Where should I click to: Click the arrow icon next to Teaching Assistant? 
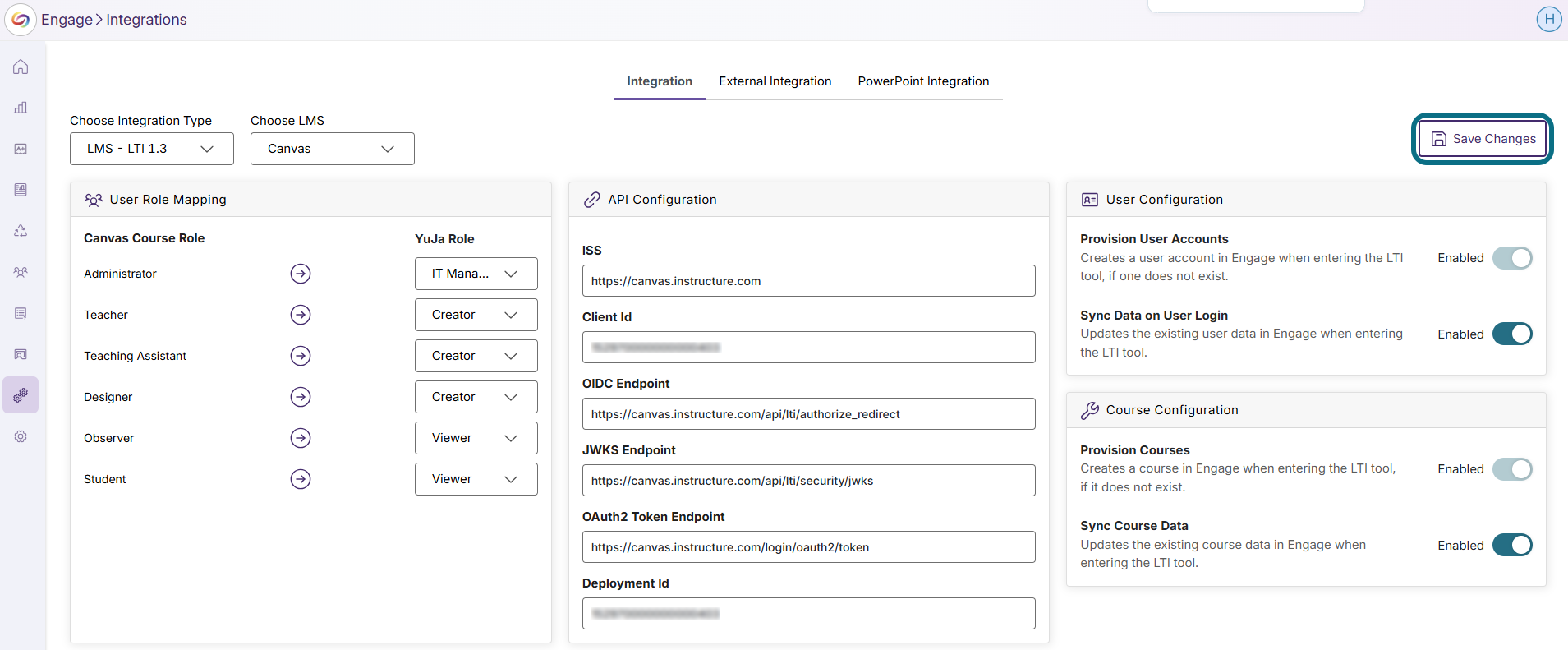(x=301, y=356)
